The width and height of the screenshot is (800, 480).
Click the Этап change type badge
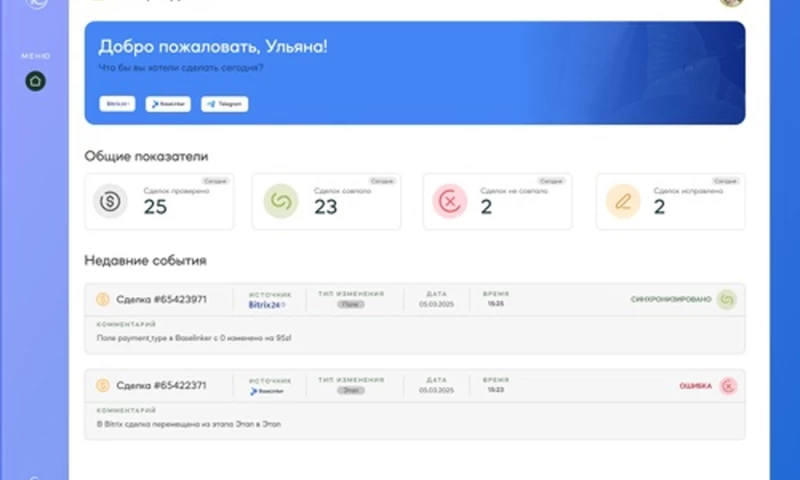click(x=351, y=390)
